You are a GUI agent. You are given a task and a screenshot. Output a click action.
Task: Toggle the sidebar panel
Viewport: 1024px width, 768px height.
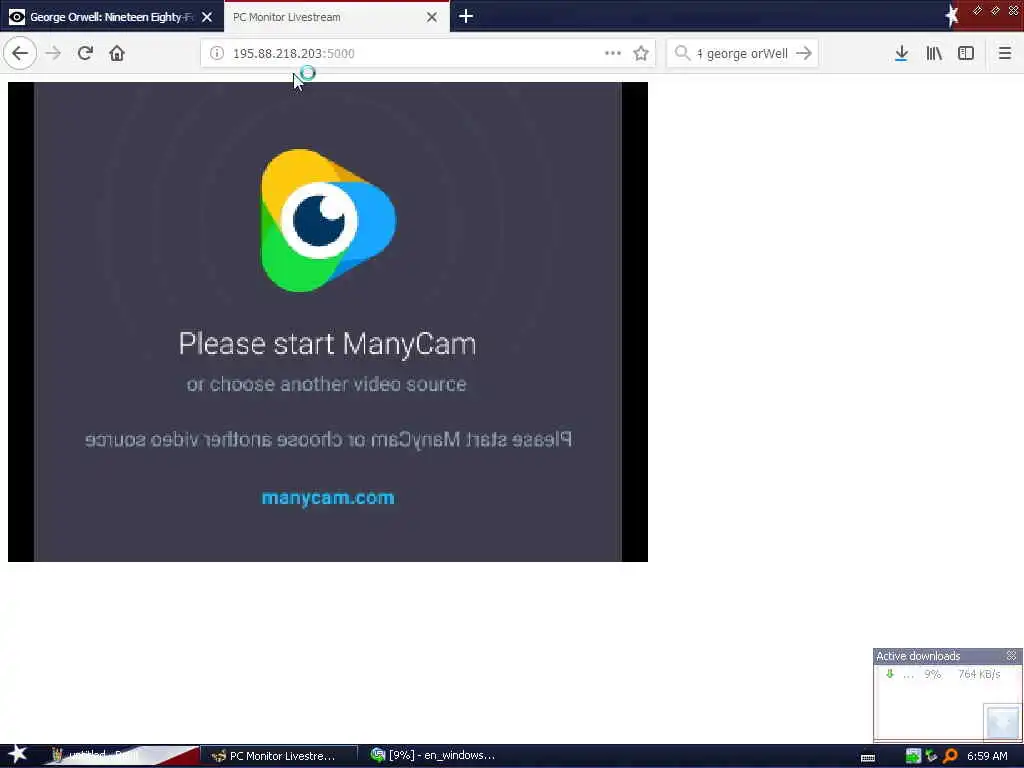click(x=966, y=53)
